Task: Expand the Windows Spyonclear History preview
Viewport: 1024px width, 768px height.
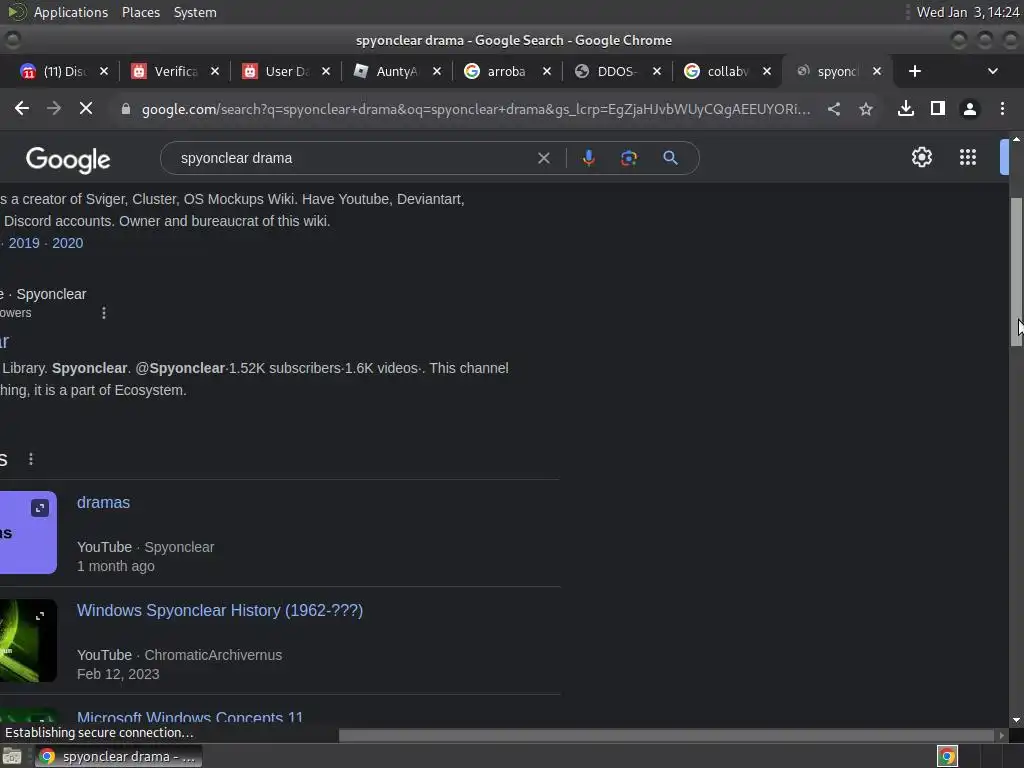Action: click(40, 616)
